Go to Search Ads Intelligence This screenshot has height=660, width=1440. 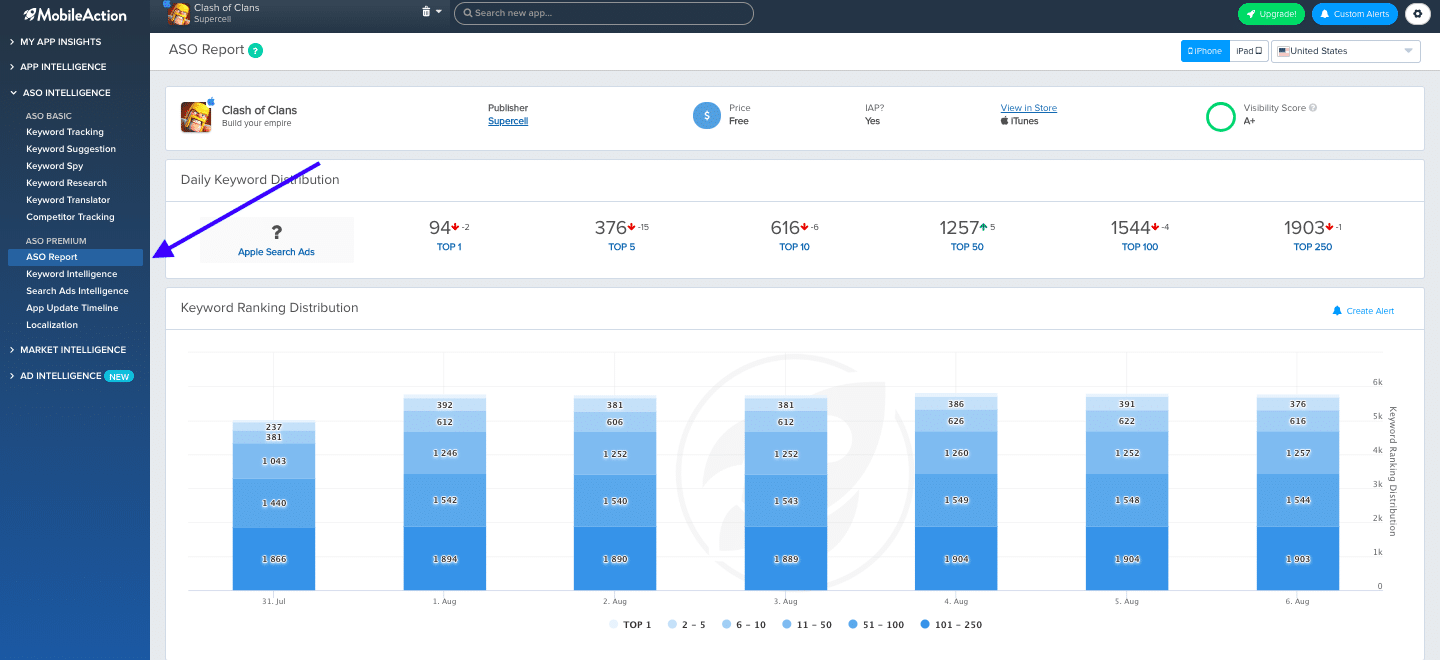tap(77, 291)
